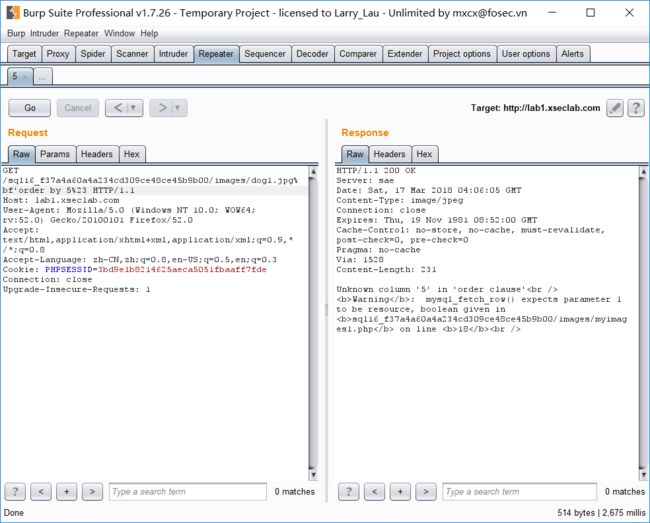Open the User options tab
The width and height of the screenshot is (650, 523).
[526, 54]
